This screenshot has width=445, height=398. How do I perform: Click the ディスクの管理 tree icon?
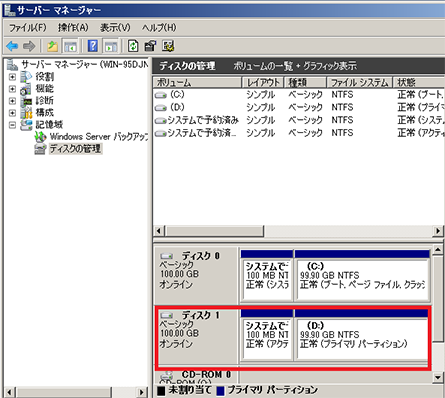40,149
